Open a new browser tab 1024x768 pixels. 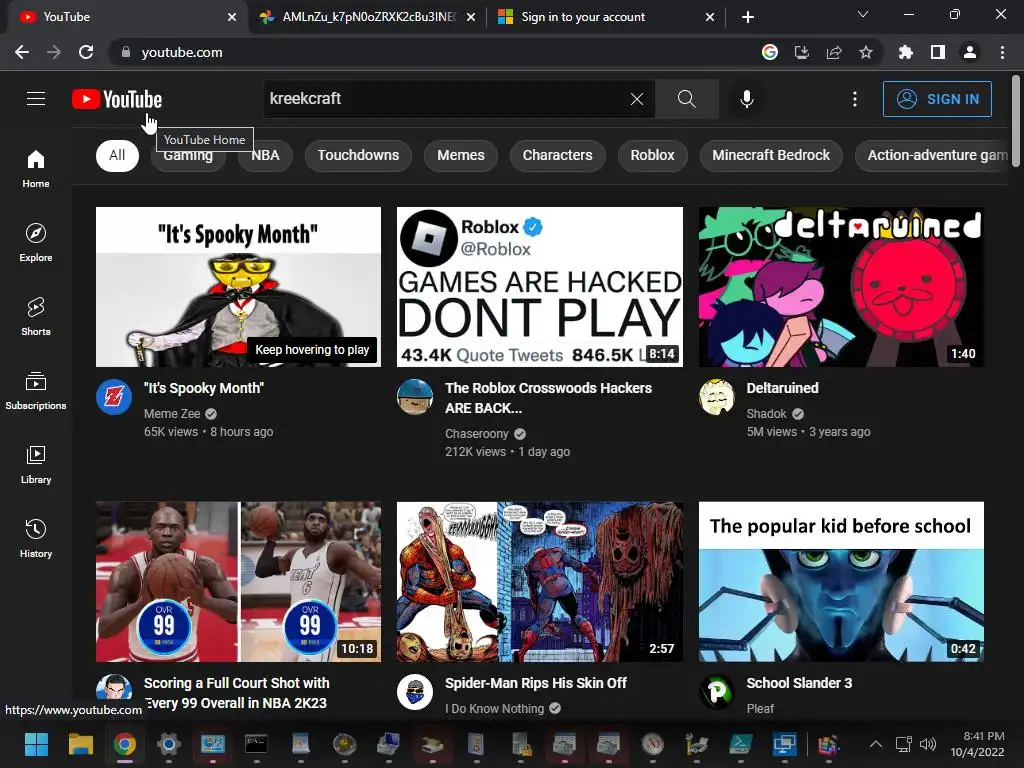click(x=748, y=17)
